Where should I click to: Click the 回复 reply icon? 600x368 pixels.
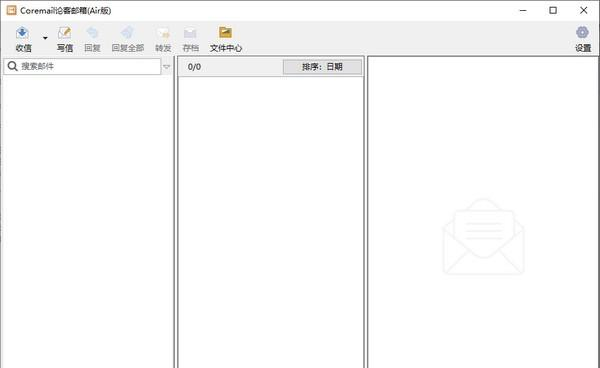click(x=92, y=33)
